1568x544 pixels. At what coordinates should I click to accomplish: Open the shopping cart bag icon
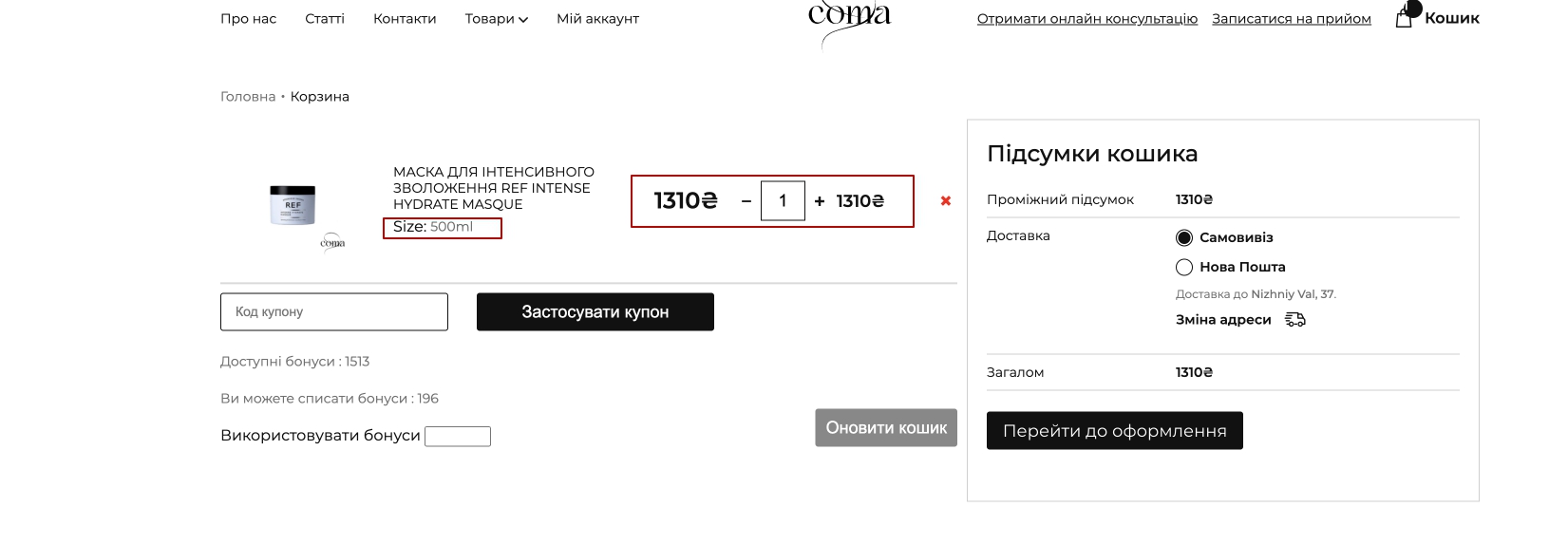pos(1404,18)
